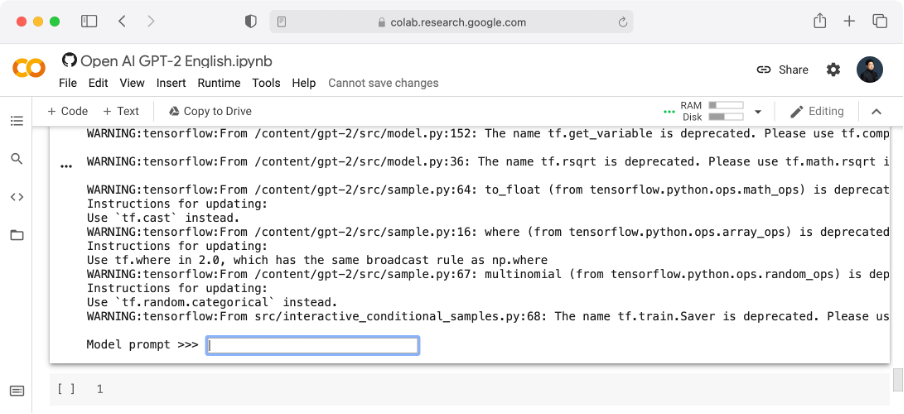Toggle the Safari sidebar icon
The width and height of the screenshot is (904, 414).
click(x=89, y=21)
